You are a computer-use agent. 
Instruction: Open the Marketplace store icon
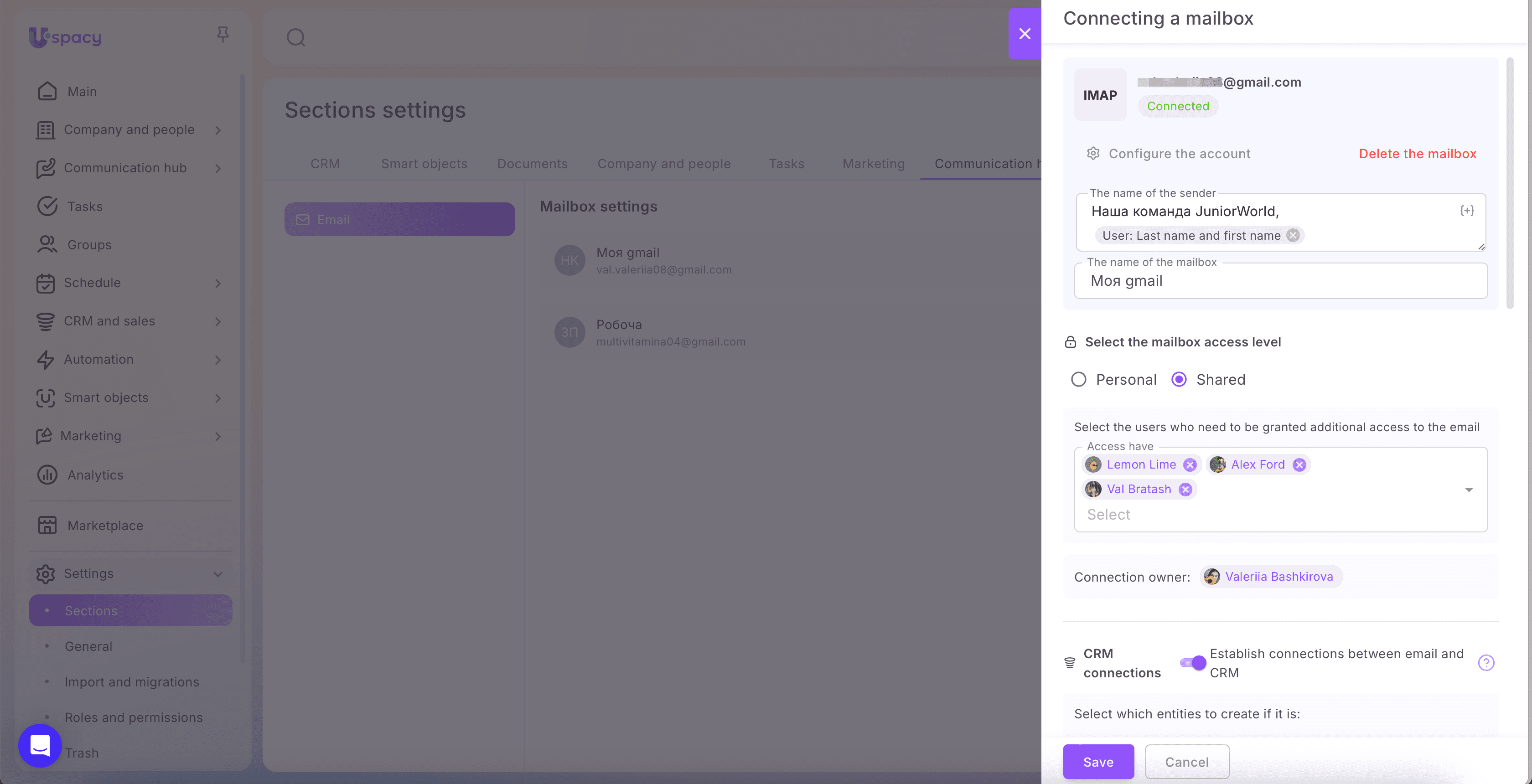coord(47,526)
